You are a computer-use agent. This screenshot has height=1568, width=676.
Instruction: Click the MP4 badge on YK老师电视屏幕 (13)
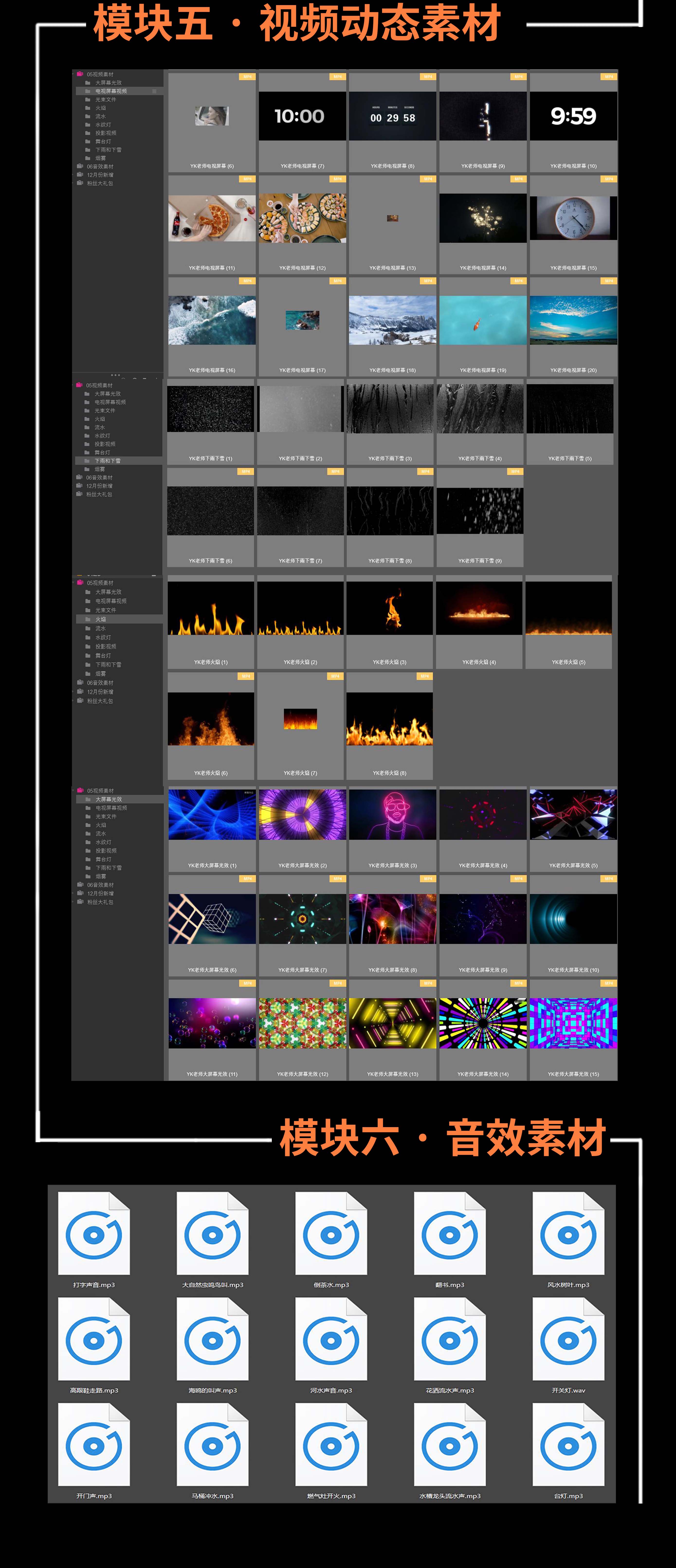pyautogui.click(x=428, y=179)
